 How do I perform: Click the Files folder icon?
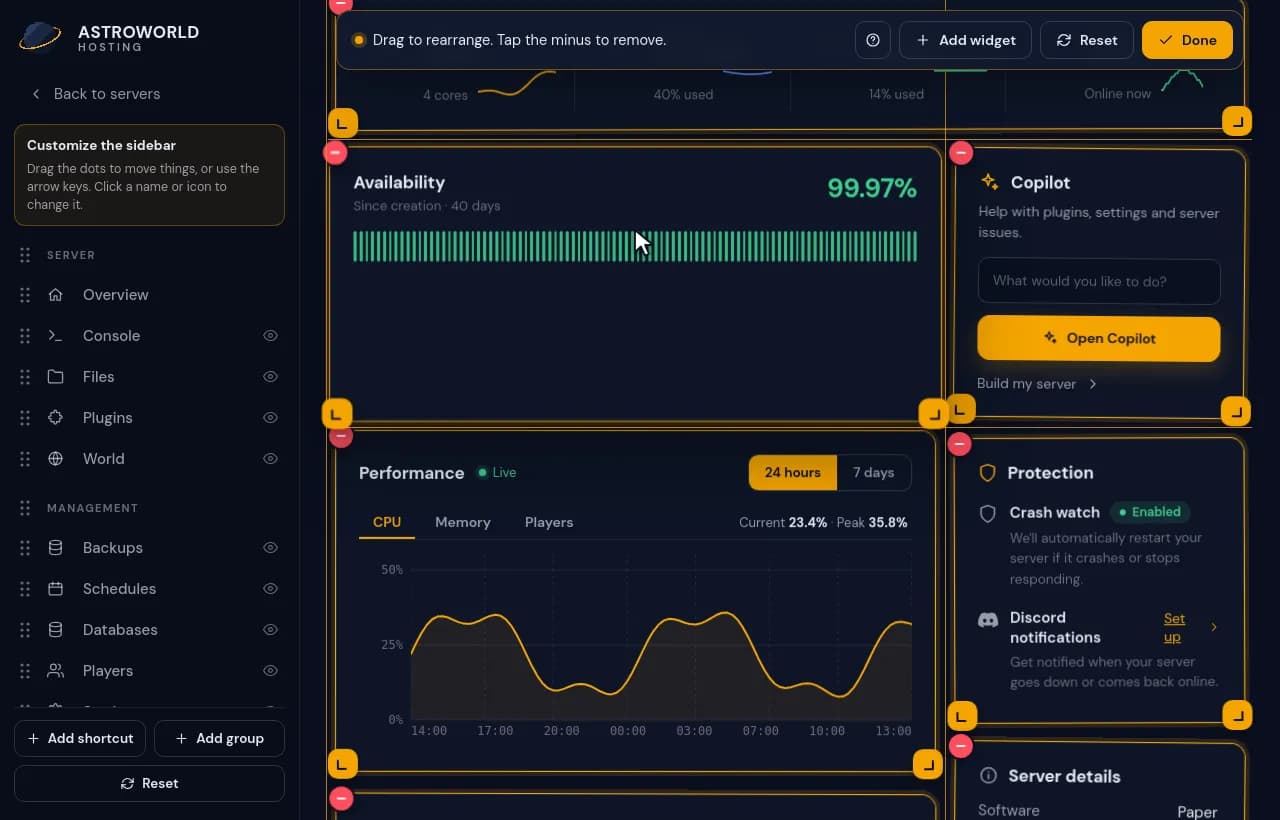[56, 377]
